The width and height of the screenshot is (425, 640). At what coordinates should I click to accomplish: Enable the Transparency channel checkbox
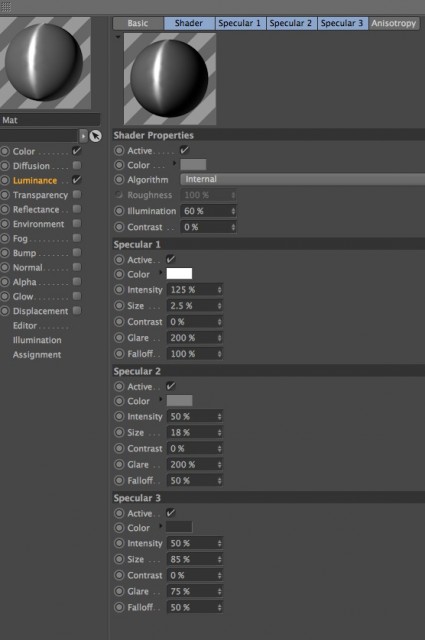[76, 194]
